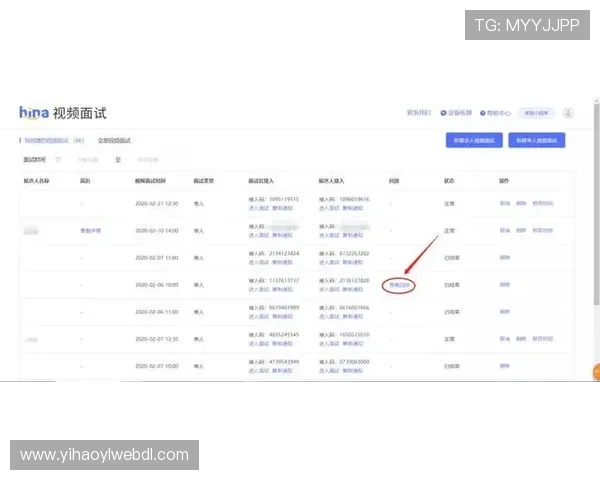Enter interview as interviewer in the 2020-02-10 14:00 row
This screenshot has height=480, width=600.
[x=259, y=235]
